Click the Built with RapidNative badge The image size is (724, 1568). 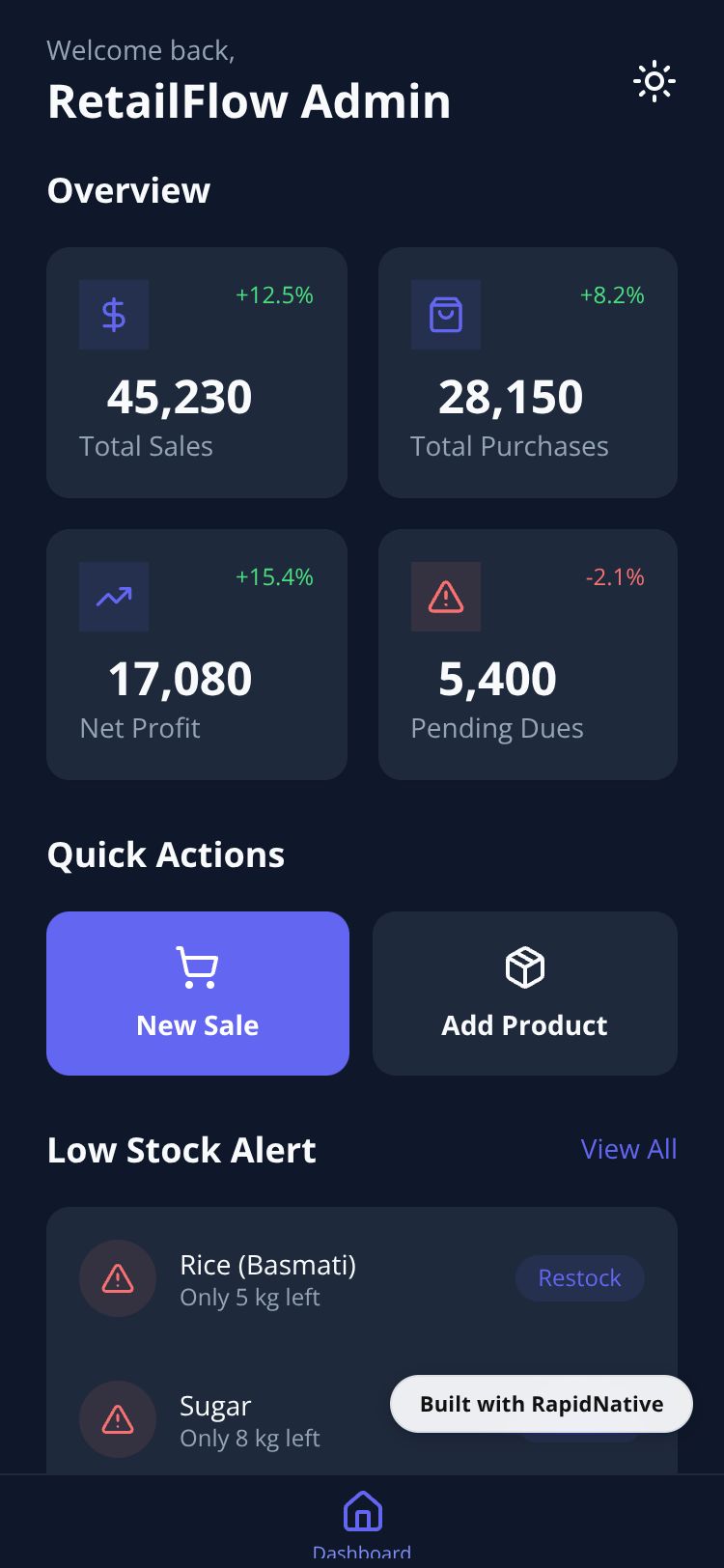click(x=542, y=1404)
